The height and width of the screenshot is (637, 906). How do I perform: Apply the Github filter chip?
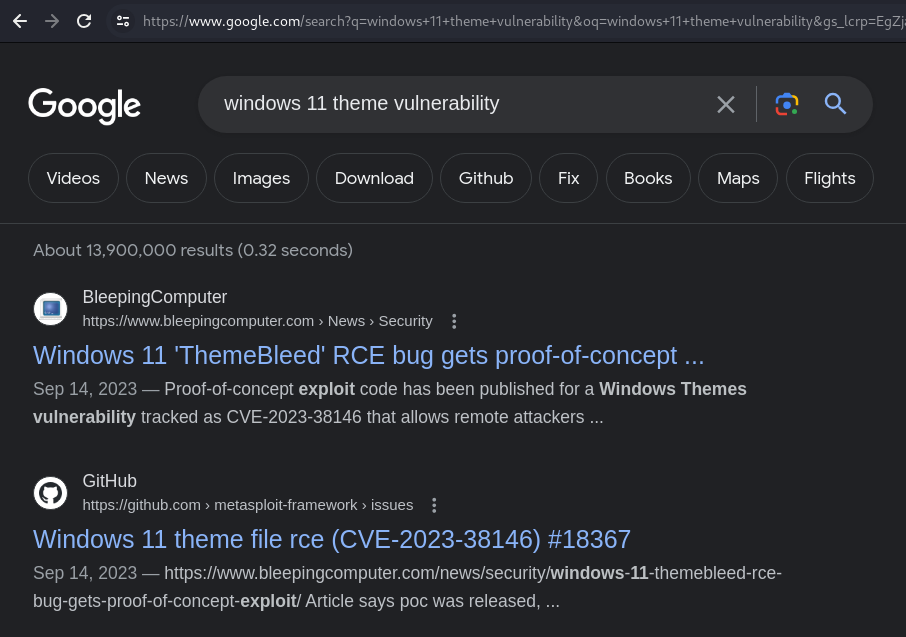pos(486,178)
